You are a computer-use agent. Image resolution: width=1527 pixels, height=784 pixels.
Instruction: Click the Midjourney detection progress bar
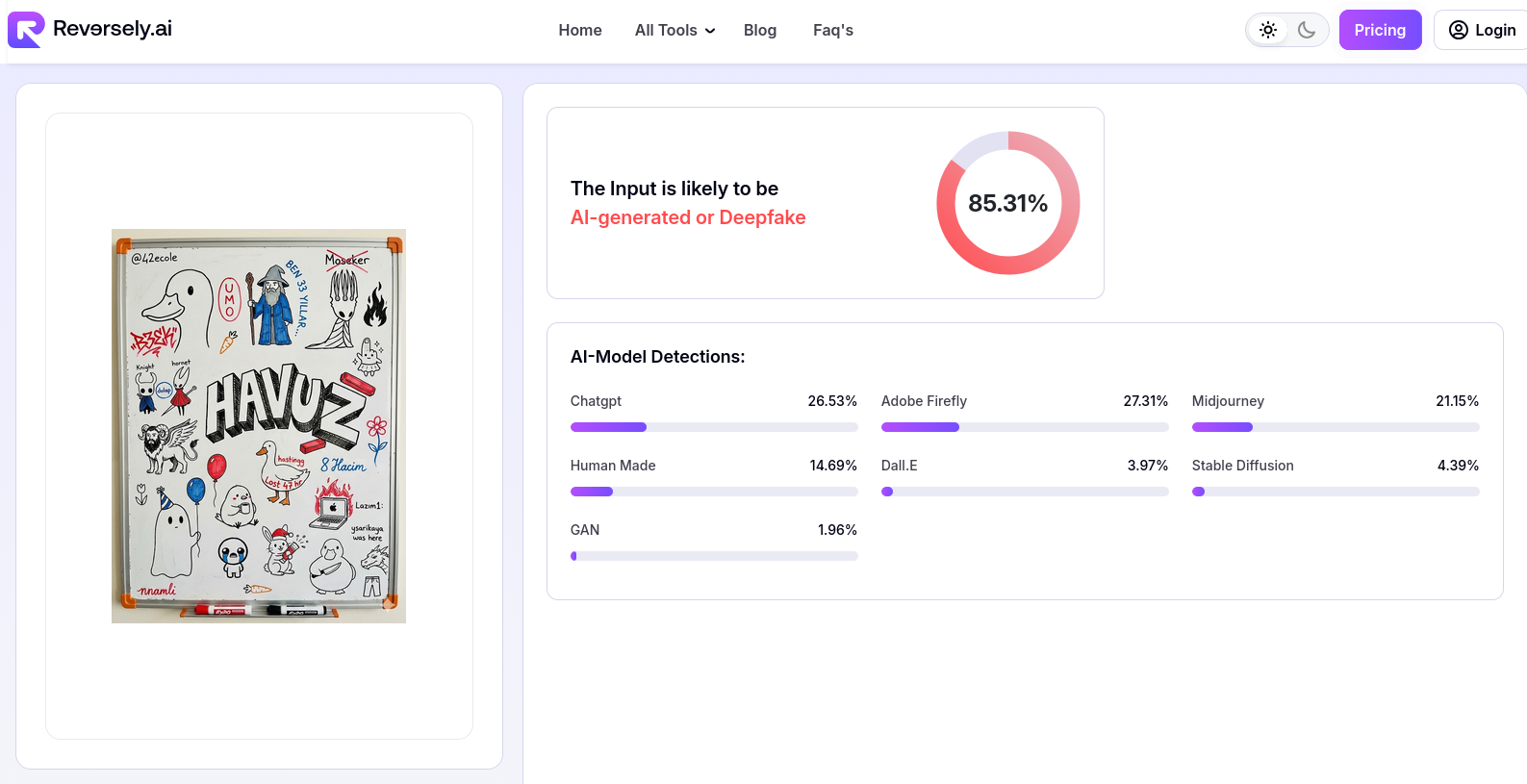(x=1335, y=427)
